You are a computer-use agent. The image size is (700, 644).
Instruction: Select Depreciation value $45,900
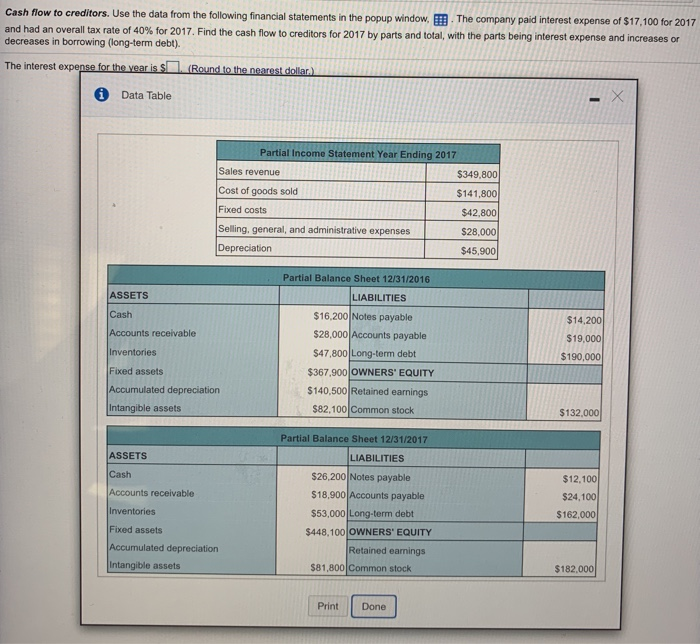[478, 251]
